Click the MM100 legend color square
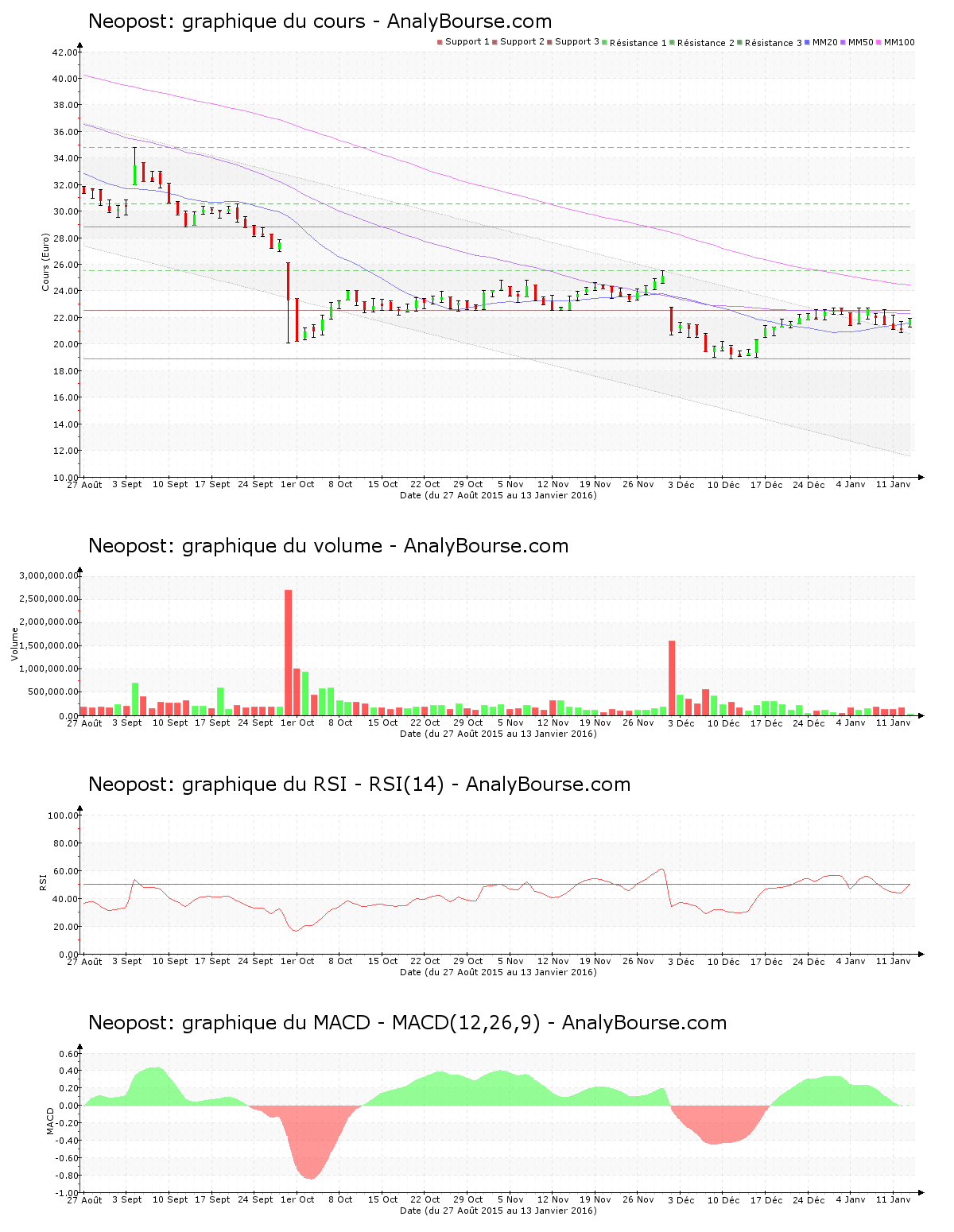Viewport: 954px width, 1232px height. point(879,42)
